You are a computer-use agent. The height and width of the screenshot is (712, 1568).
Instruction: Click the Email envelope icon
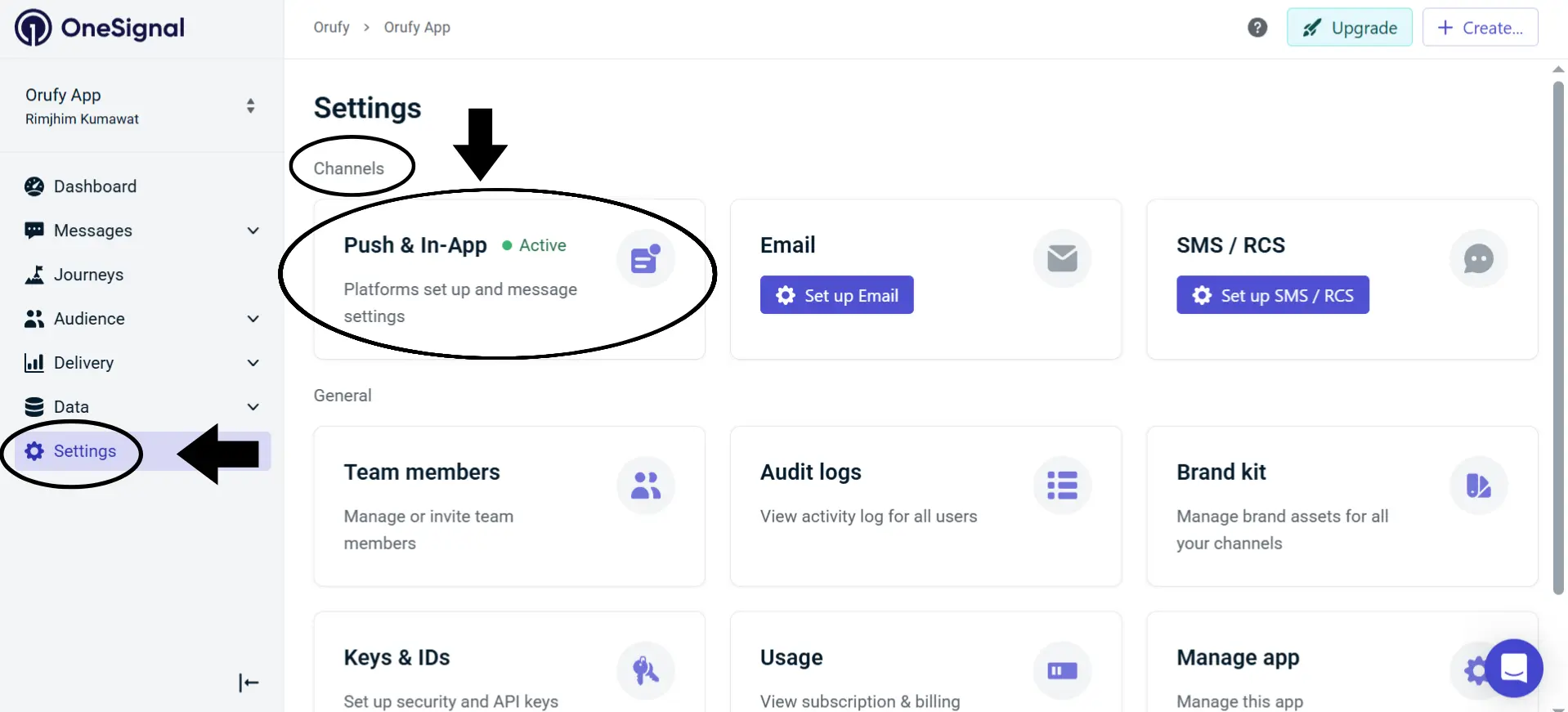click(1062, 259)
